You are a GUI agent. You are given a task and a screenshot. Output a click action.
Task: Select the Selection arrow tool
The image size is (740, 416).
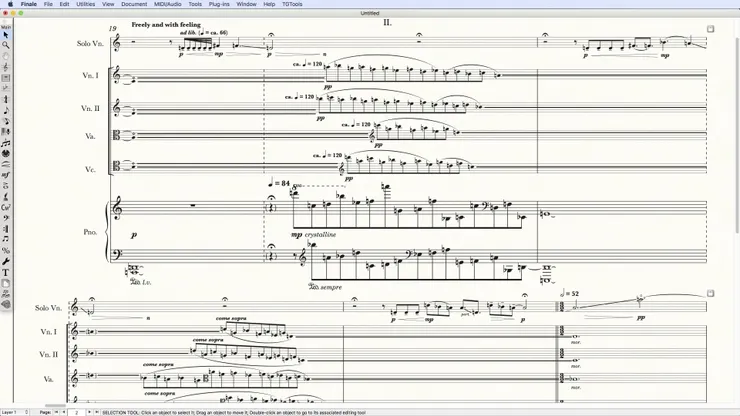[6, 35]
